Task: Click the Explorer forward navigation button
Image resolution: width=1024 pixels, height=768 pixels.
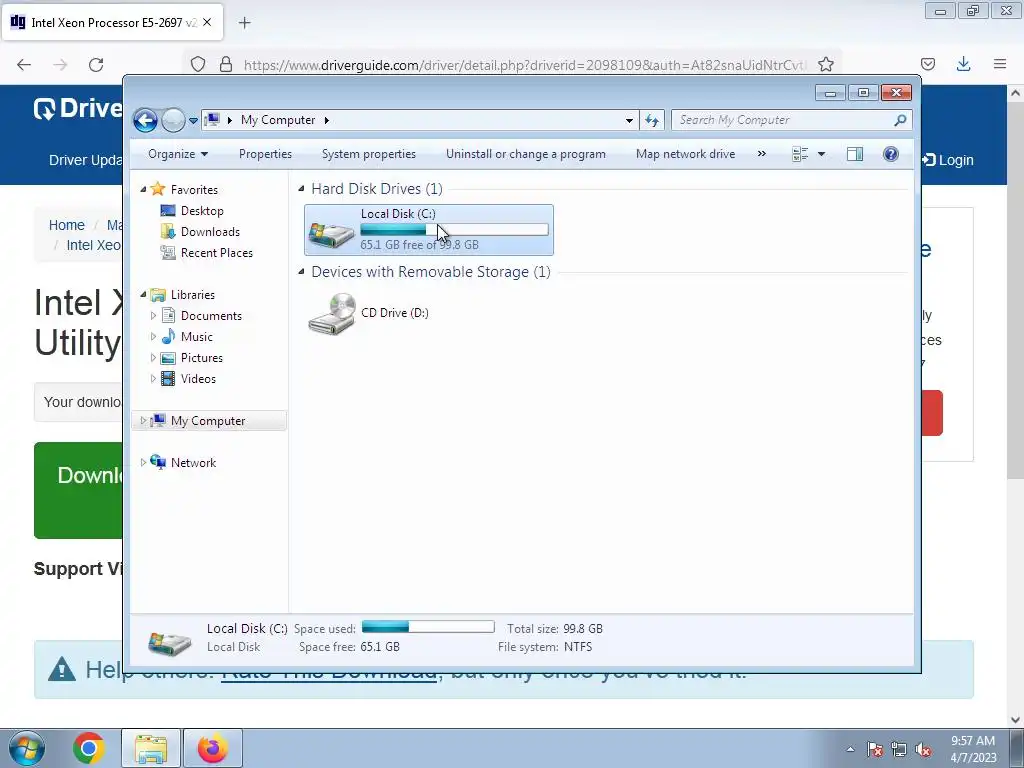Action: 173,120
